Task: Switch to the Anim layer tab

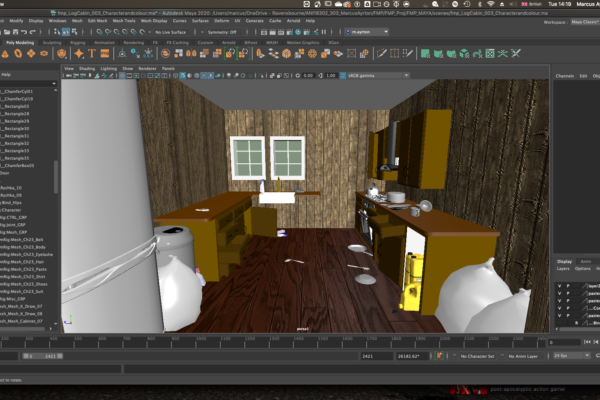Action: click(x=586, y=261)
